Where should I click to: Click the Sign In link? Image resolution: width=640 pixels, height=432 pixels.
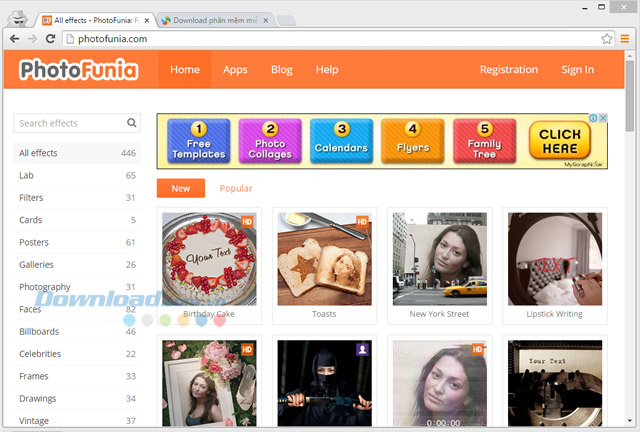[578, 69]
